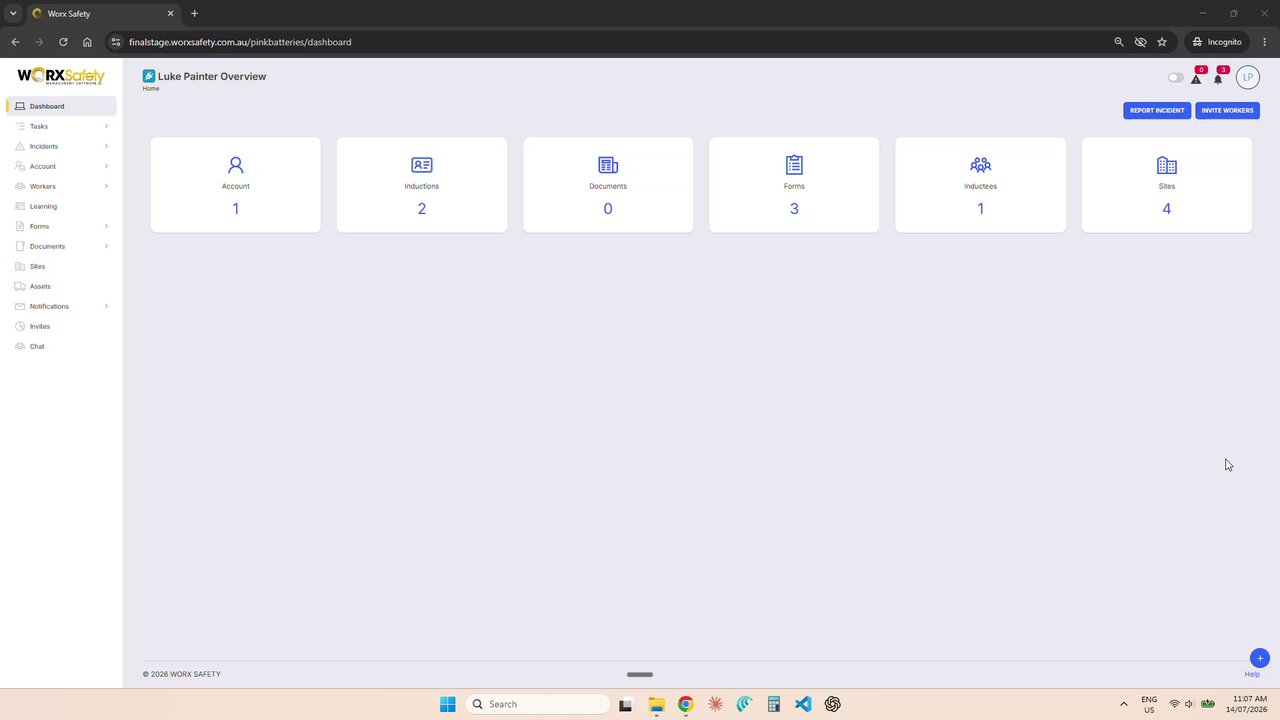Viewport: 1280px width, 720px height.
Task: Click the Windows taskbar Search box
Action: click(538, 704)
